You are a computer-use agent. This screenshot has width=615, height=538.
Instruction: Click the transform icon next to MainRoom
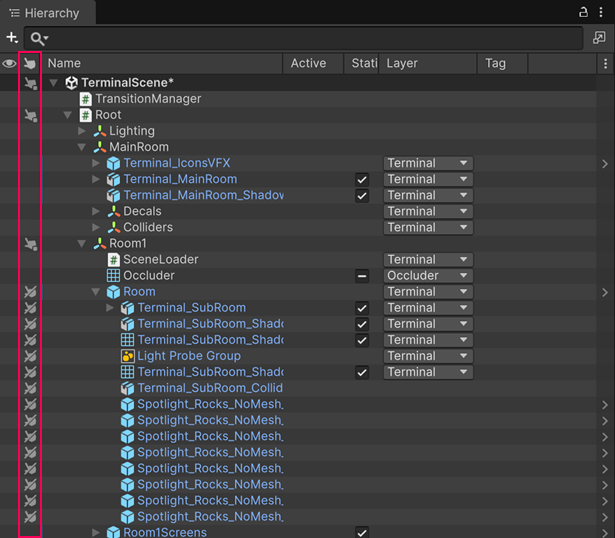(100, 147)
